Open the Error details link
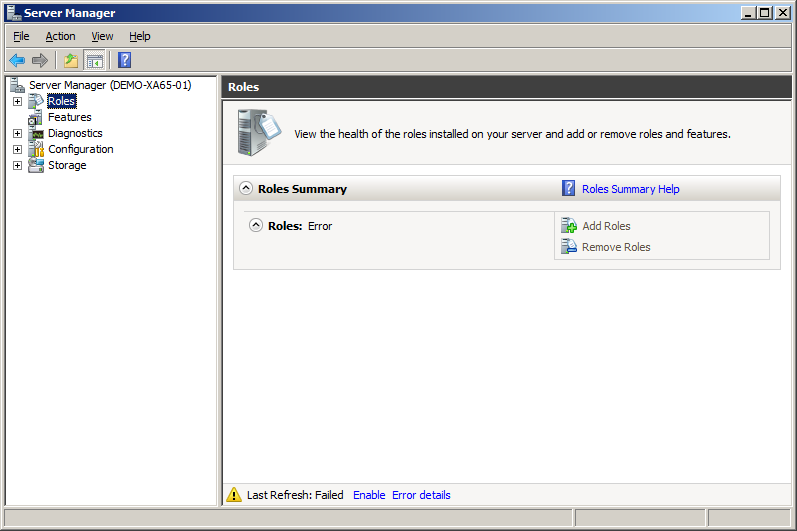 (x=421, y=495)
